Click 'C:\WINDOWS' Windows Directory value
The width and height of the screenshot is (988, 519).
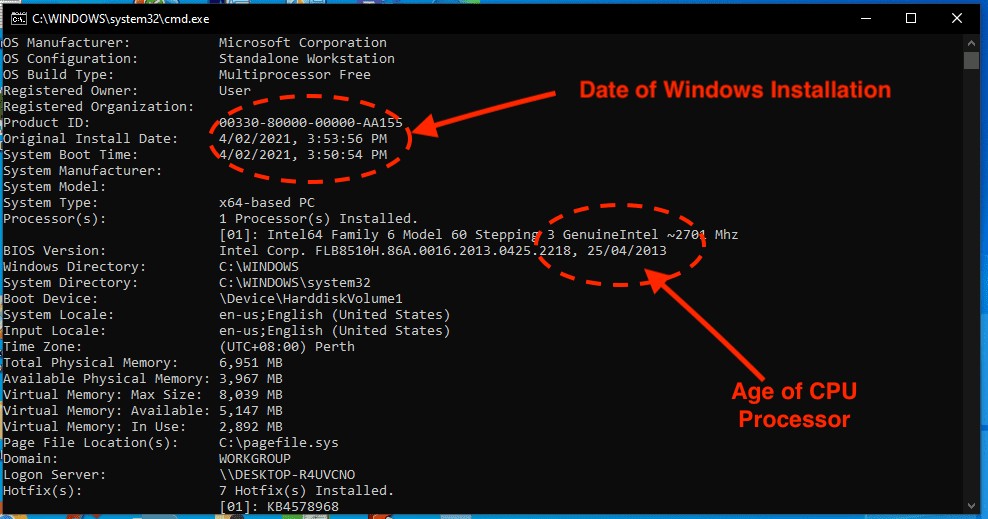(258, 267)
